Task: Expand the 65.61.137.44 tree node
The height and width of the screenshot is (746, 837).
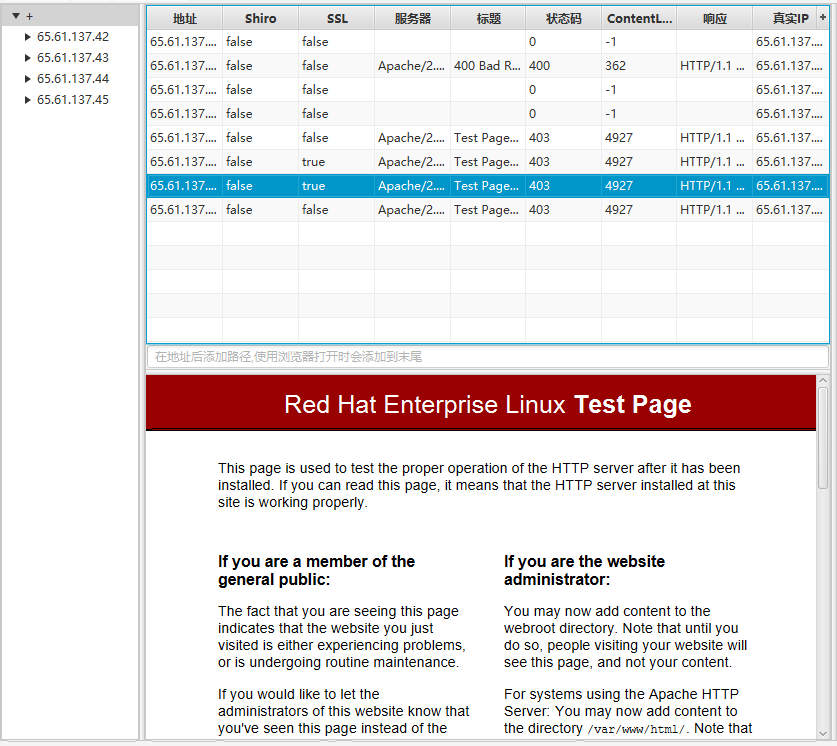Action: pyautogui.click(x=27, y=79)
